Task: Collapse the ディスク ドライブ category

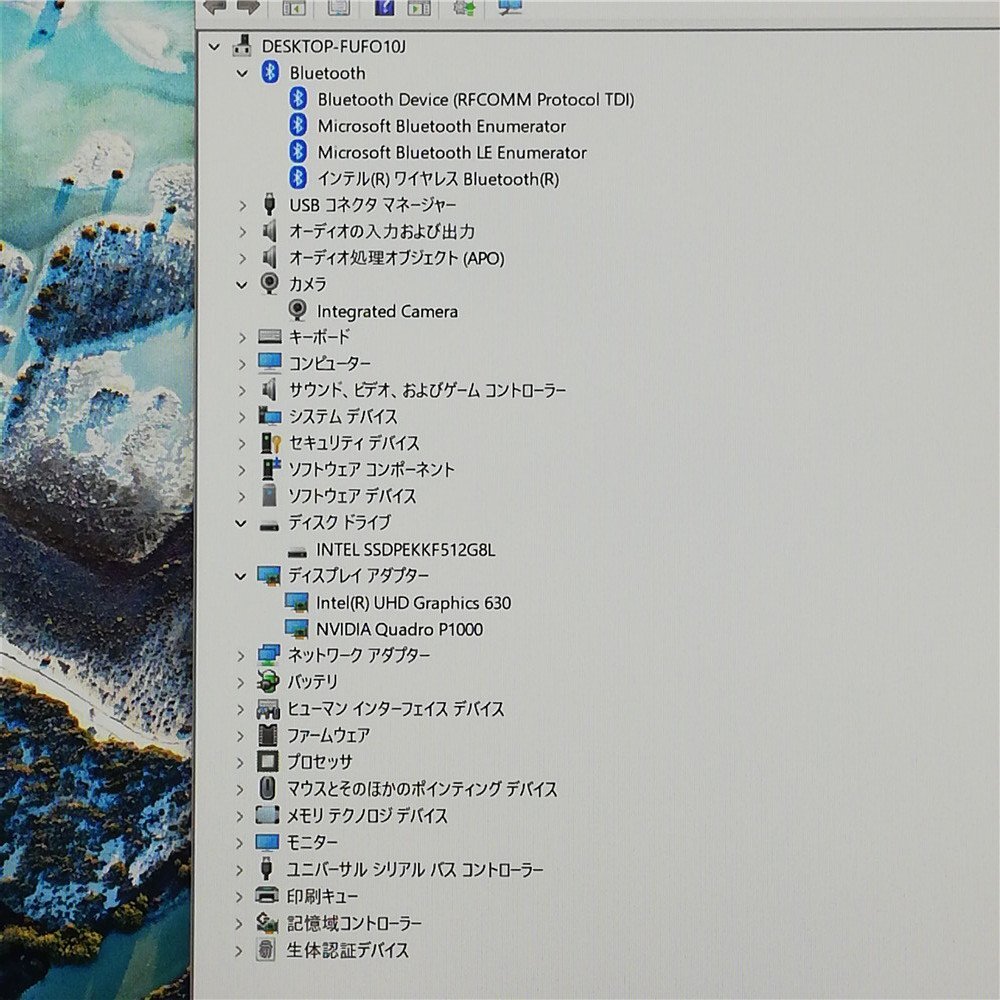Action: 240,524
